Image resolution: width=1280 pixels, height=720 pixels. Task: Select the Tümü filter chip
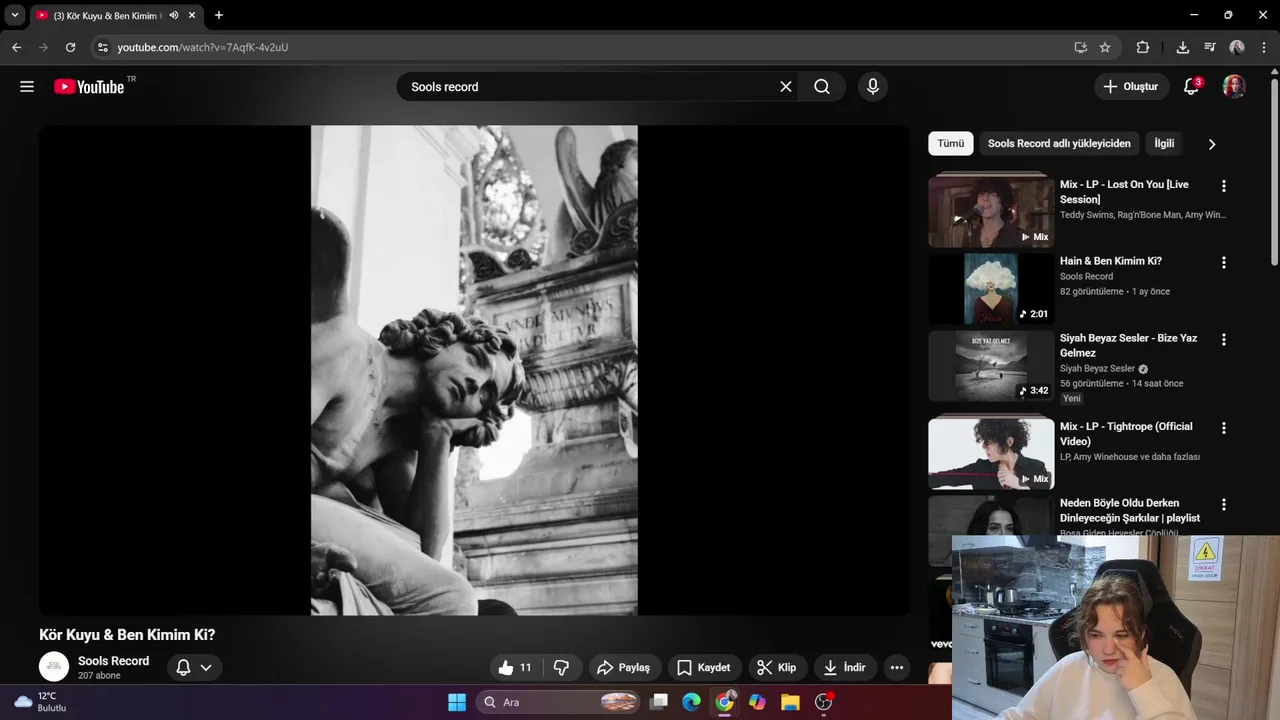(951, 143)
